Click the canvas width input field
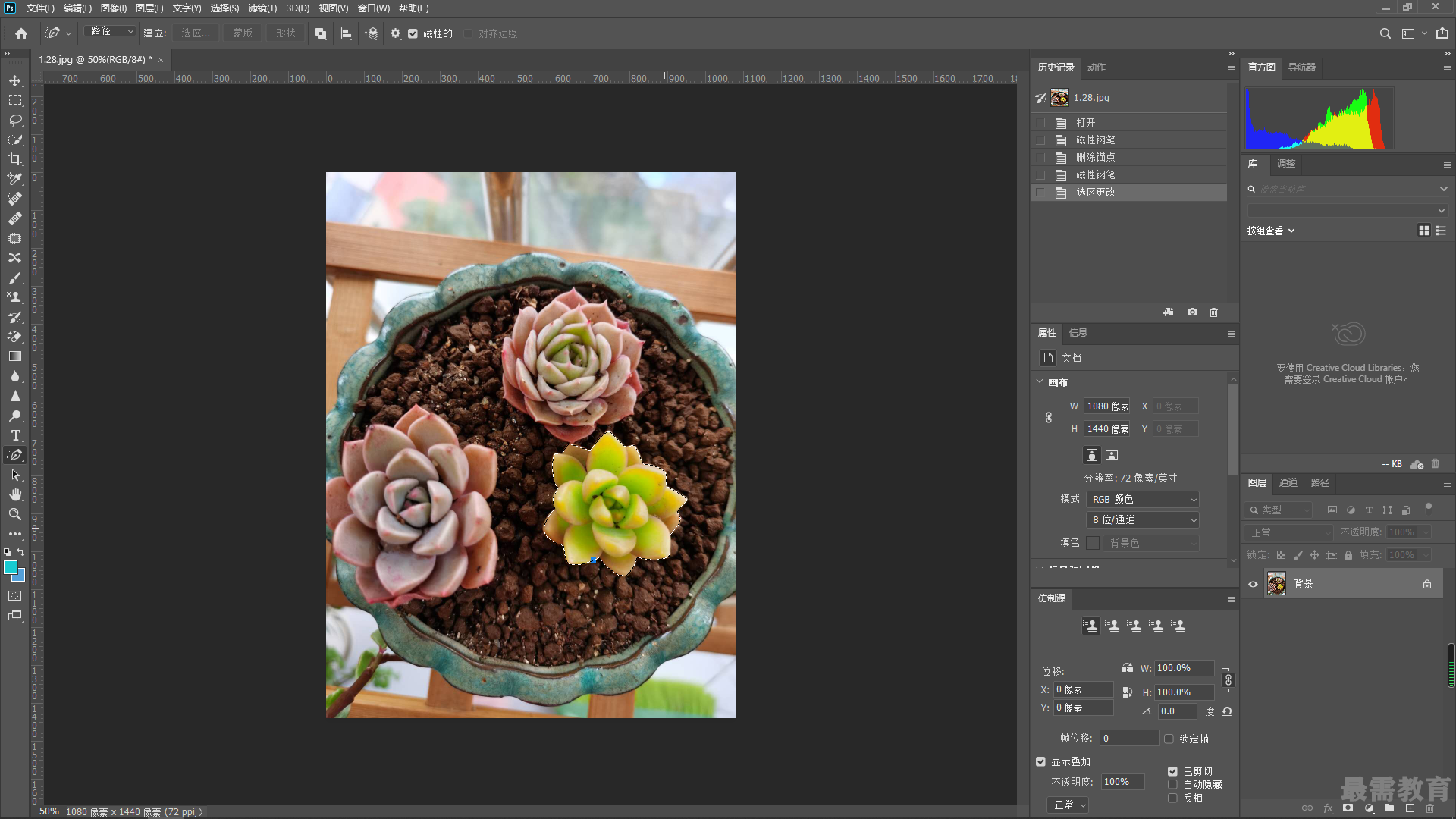 [x=1107, y=406]
